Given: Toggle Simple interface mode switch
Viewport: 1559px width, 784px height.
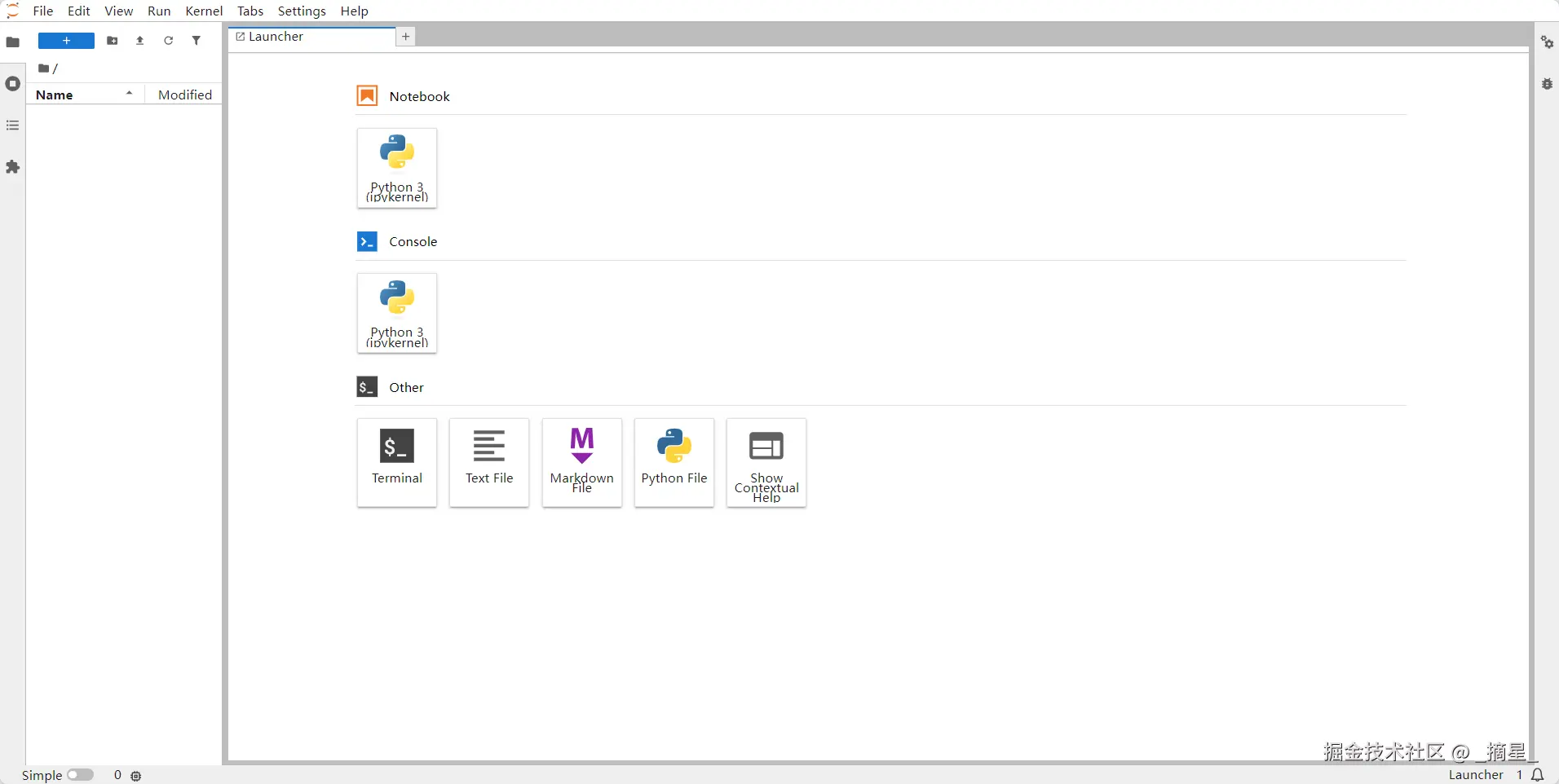Looking at the screenshot, I should coord(80,775).
